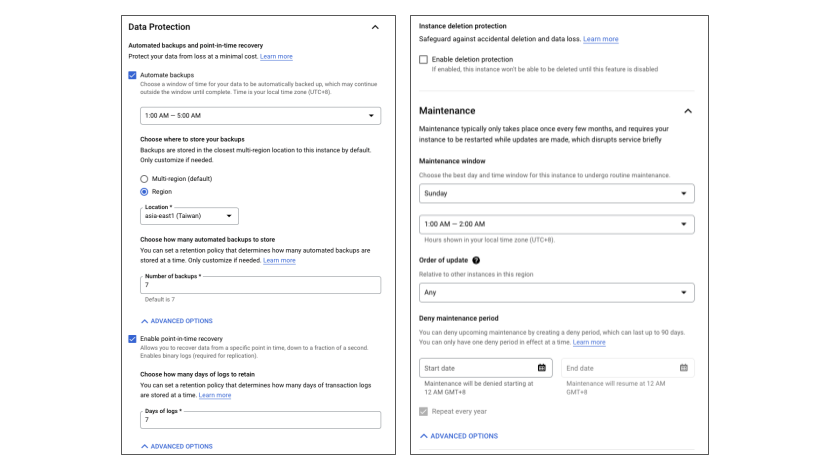830x470 pixels.
Task: Check Enable deletion protection checkbox
Action: (x=423, y=59)
